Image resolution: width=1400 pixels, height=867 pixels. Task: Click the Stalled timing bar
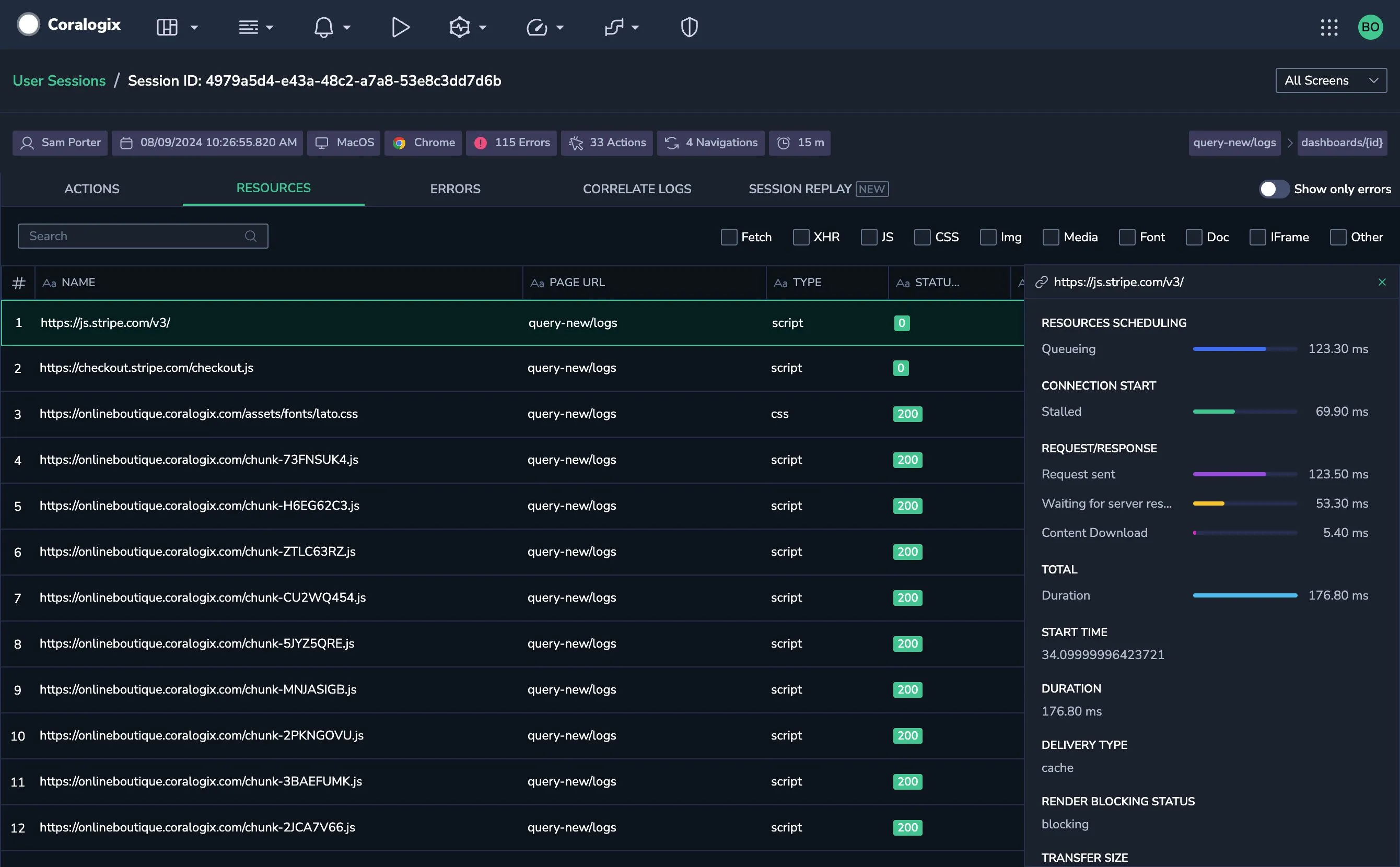pos(1244,412)
